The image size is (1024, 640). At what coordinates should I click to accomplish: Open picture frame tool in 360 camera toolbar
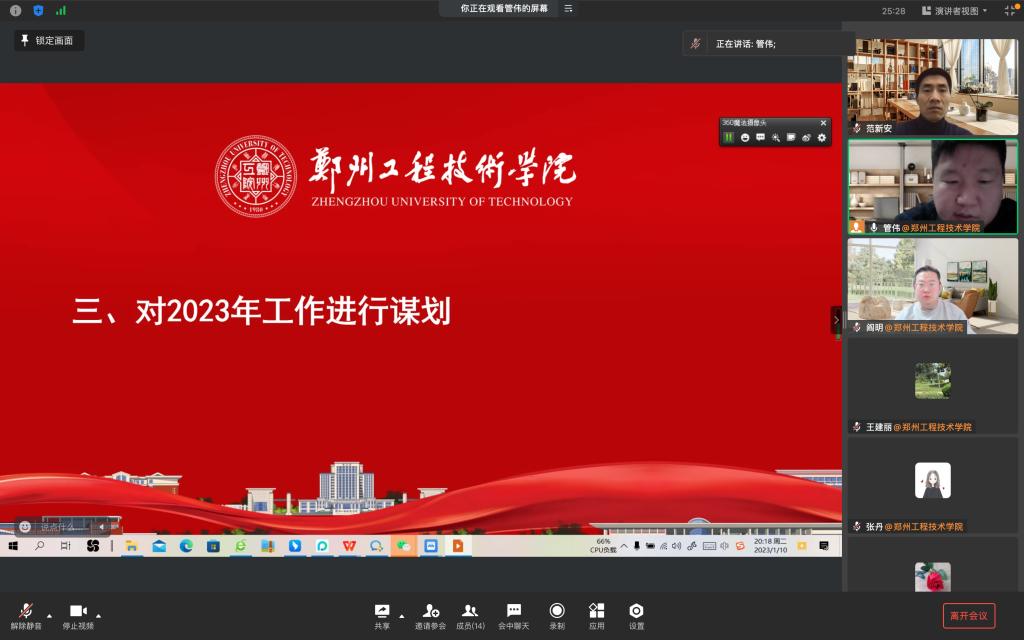click(x=791, y=138)
